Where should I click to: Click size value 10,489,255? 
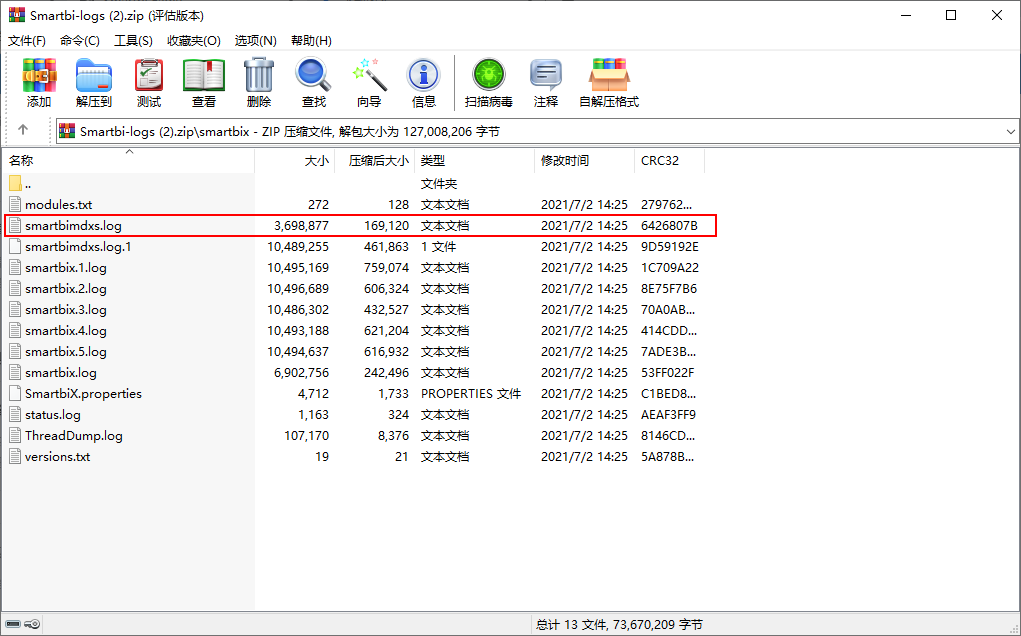click(298, 247)
